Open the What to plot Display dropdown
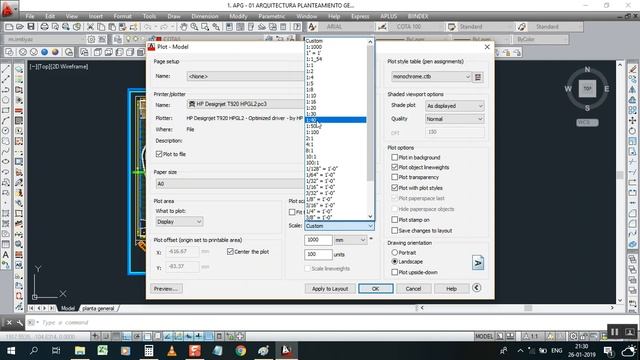 pyautogui.click(x=179, y=222)
